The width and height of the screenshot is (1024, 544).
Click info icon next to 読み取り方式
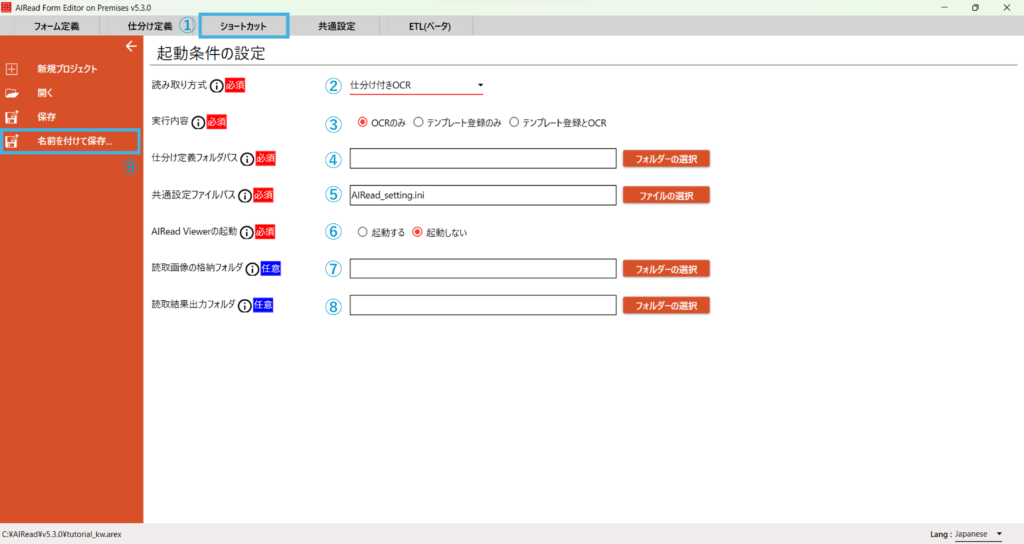tap(216, 86)
